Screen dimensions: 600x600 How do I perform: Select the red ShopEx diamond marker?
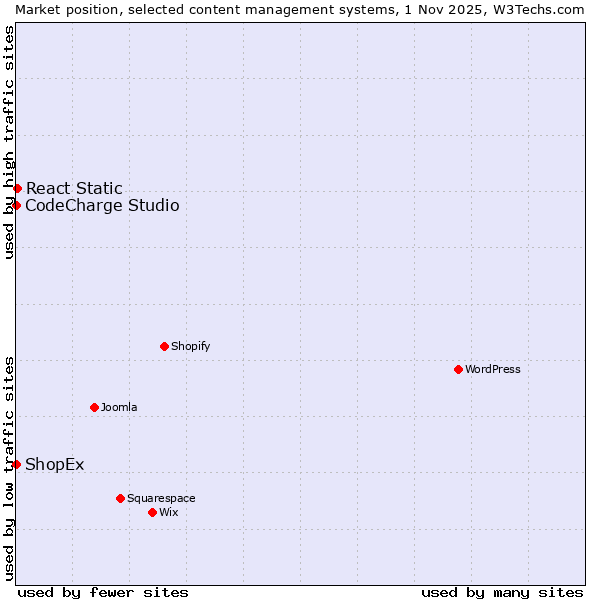point(17,464)
